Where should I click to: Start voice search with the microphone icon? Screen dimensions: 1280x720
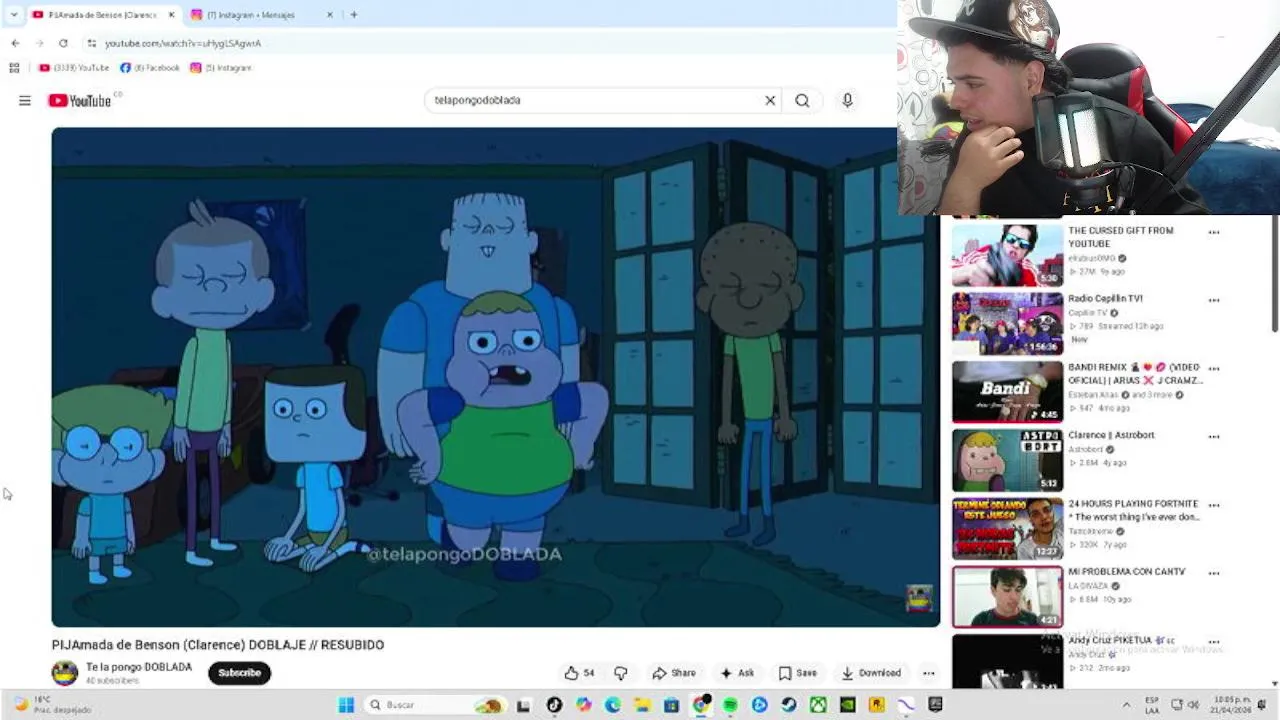pyautogui.click(x=847, y=100)
